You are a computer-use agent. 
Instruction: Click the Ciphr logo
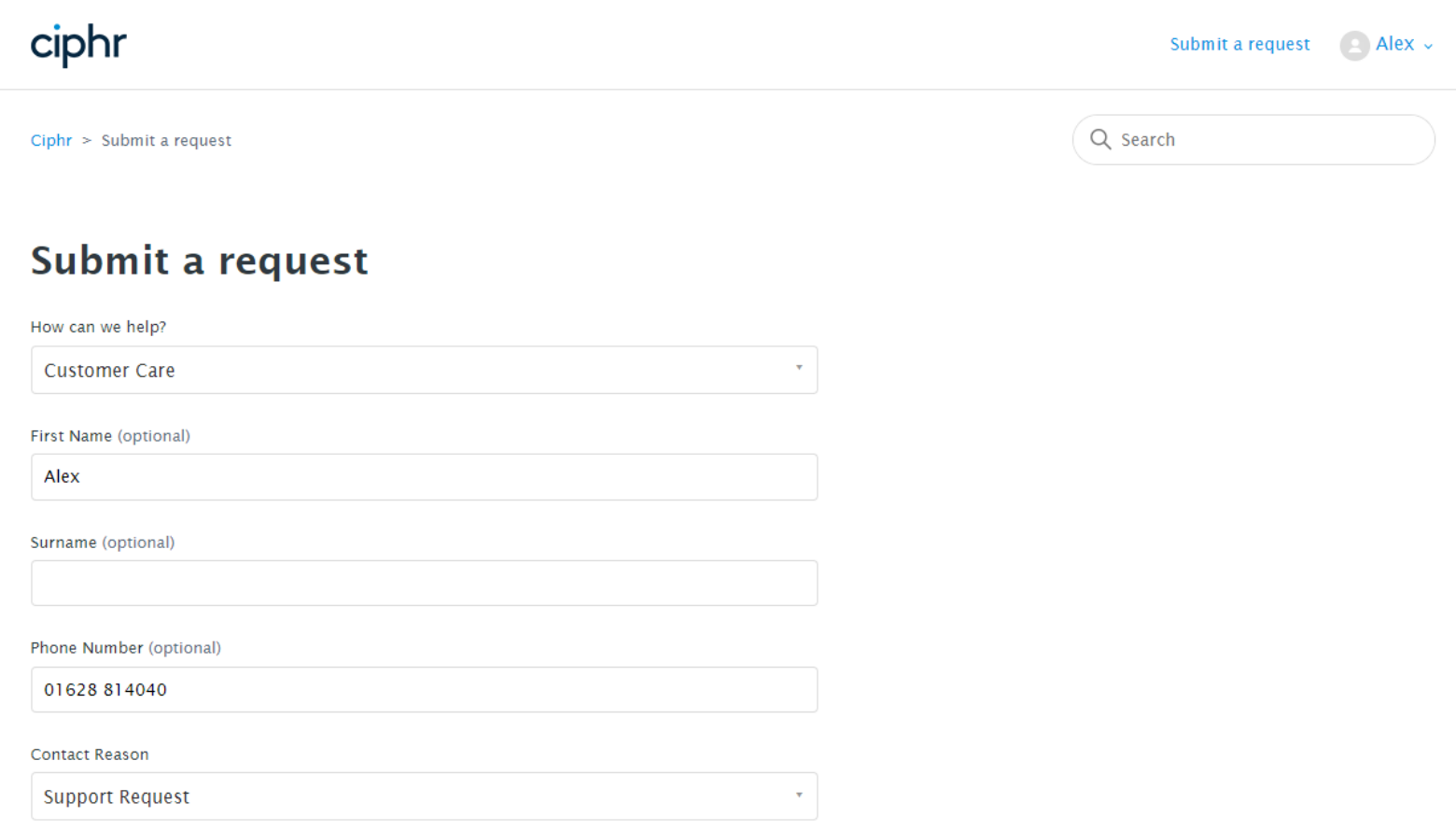tap(78, 45)
